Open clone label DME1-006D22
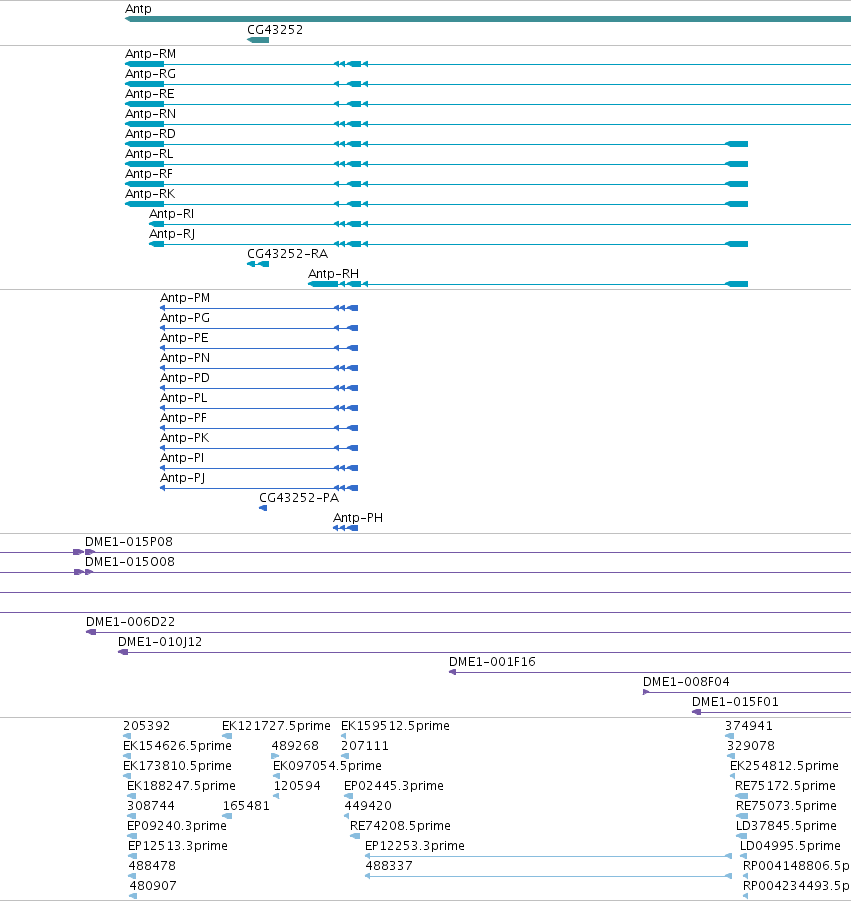The height and width of the screenshot is (901, 851). [x=130, y=622]
